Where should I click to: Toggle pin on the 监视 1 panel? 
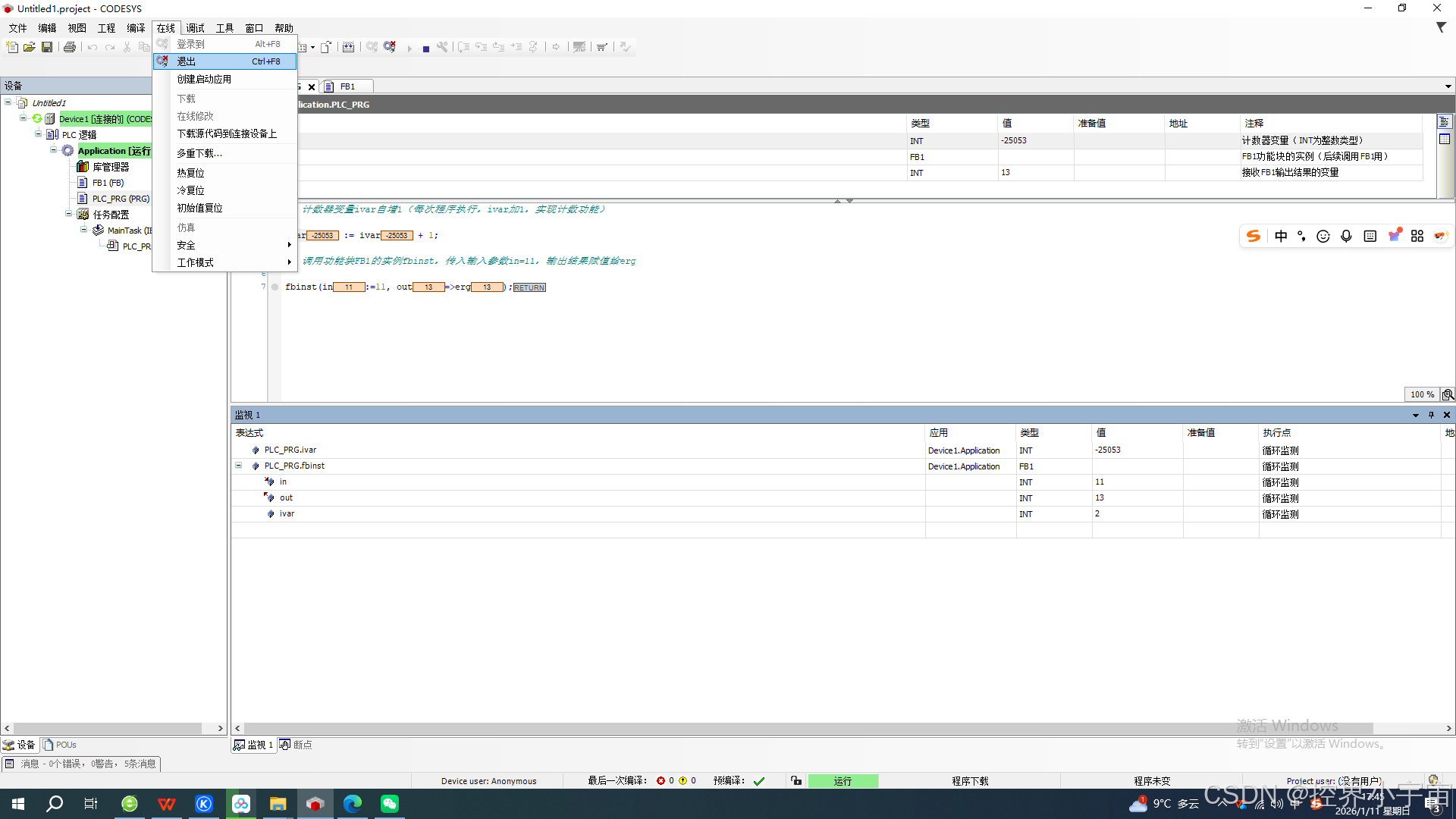point(1431,415)
